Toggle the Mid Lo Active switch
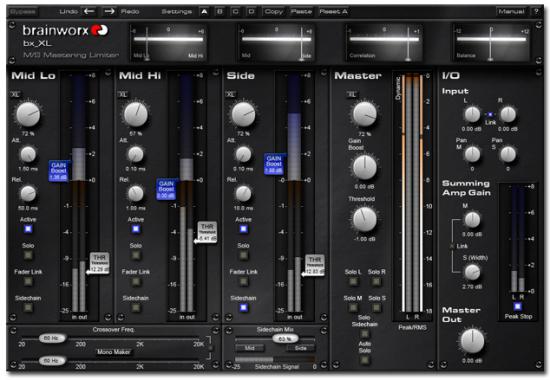This screenshot has height=380, width=550. point(28,229)
